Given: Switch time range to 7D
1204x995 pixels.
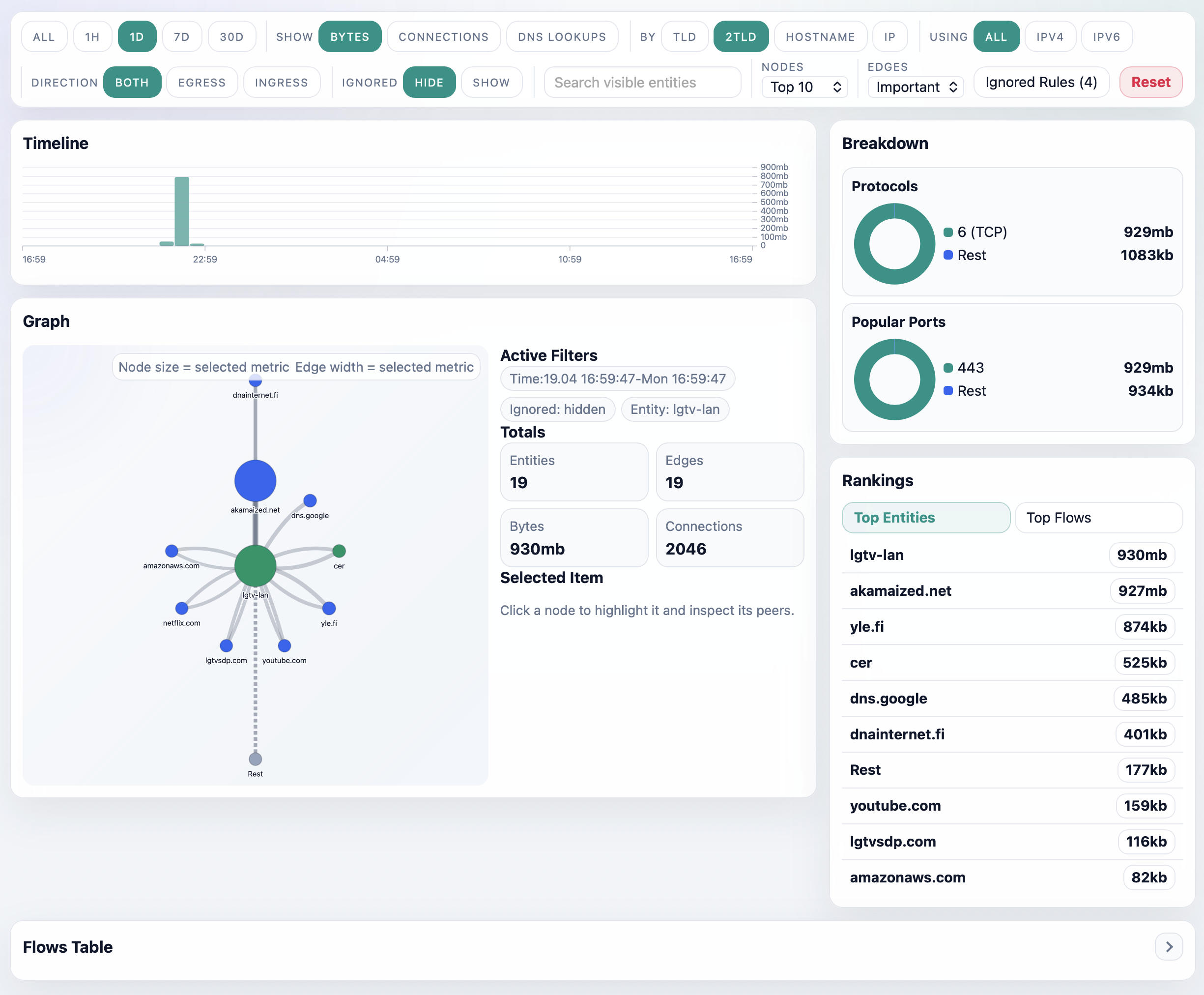Looking at the screenshot, I should coord(182,37).
